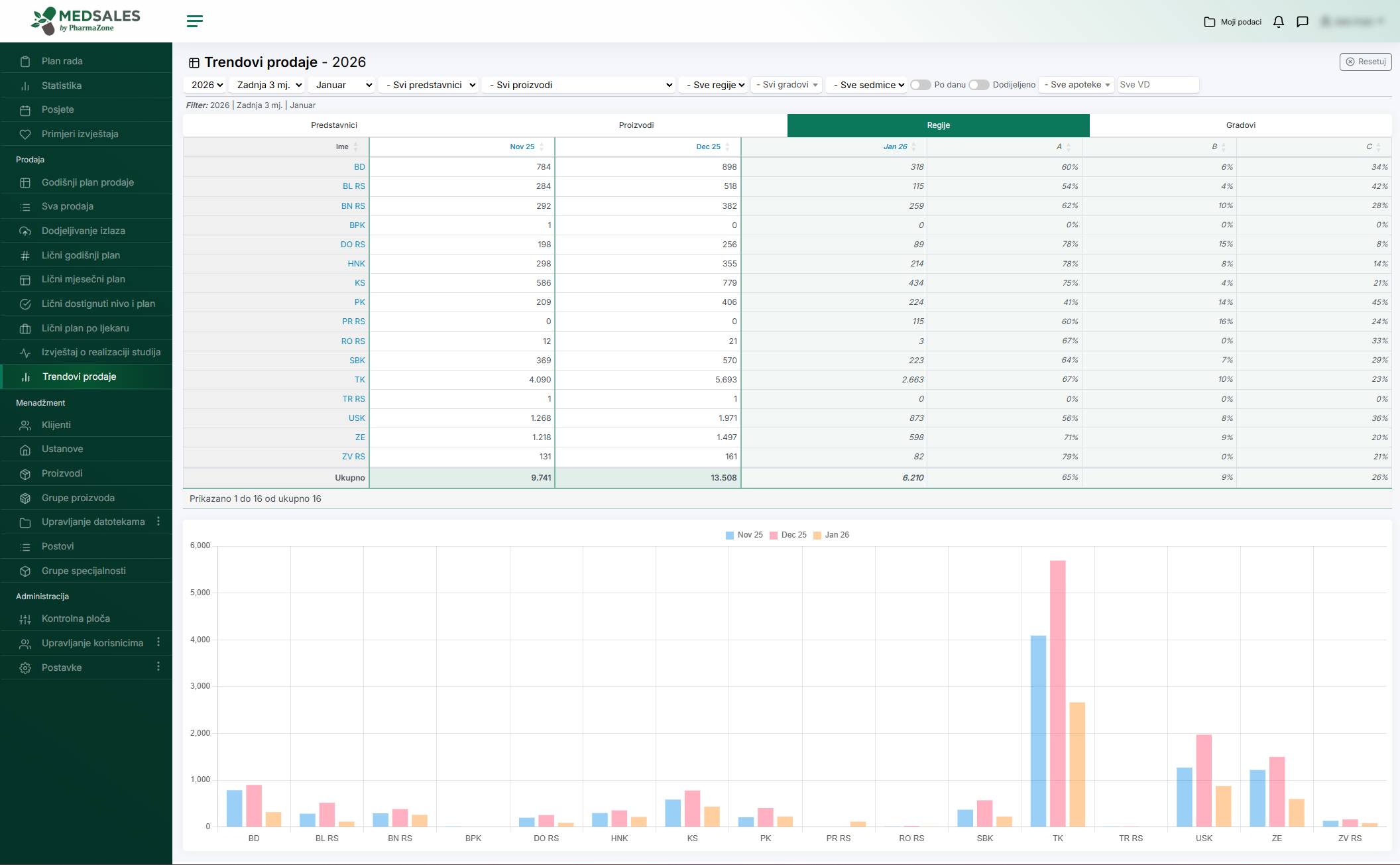Click the Sve VD input field
Viewport: 1400px width, 865px height.
1157,85
